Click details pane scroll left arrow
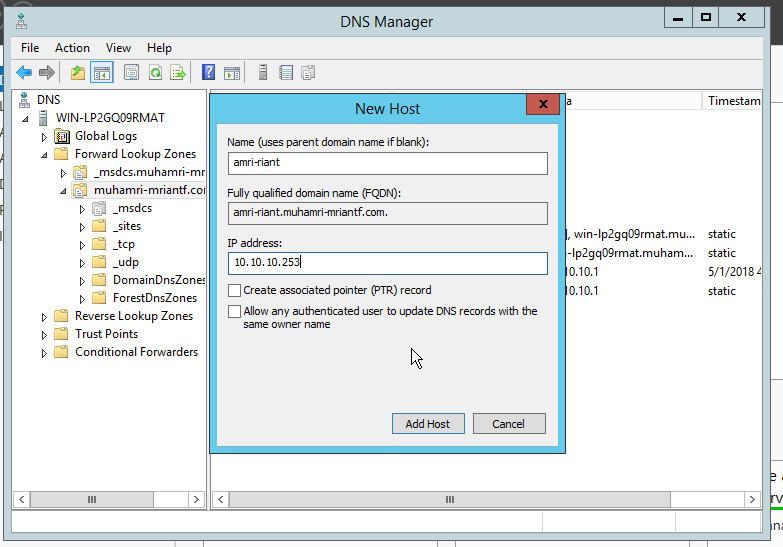 [221, 499]
